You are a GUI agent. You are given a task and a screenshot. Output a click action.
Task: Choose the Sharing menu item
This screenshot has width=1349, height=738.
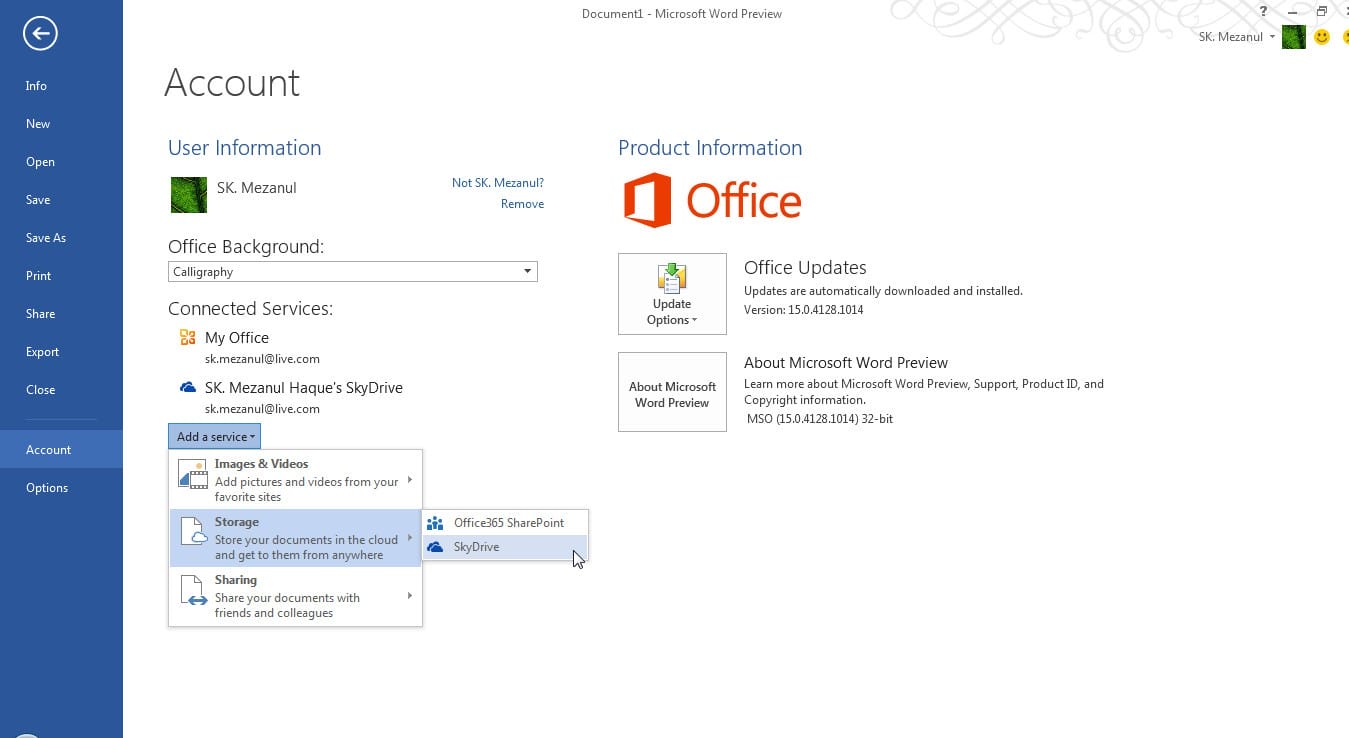point(295,596)
